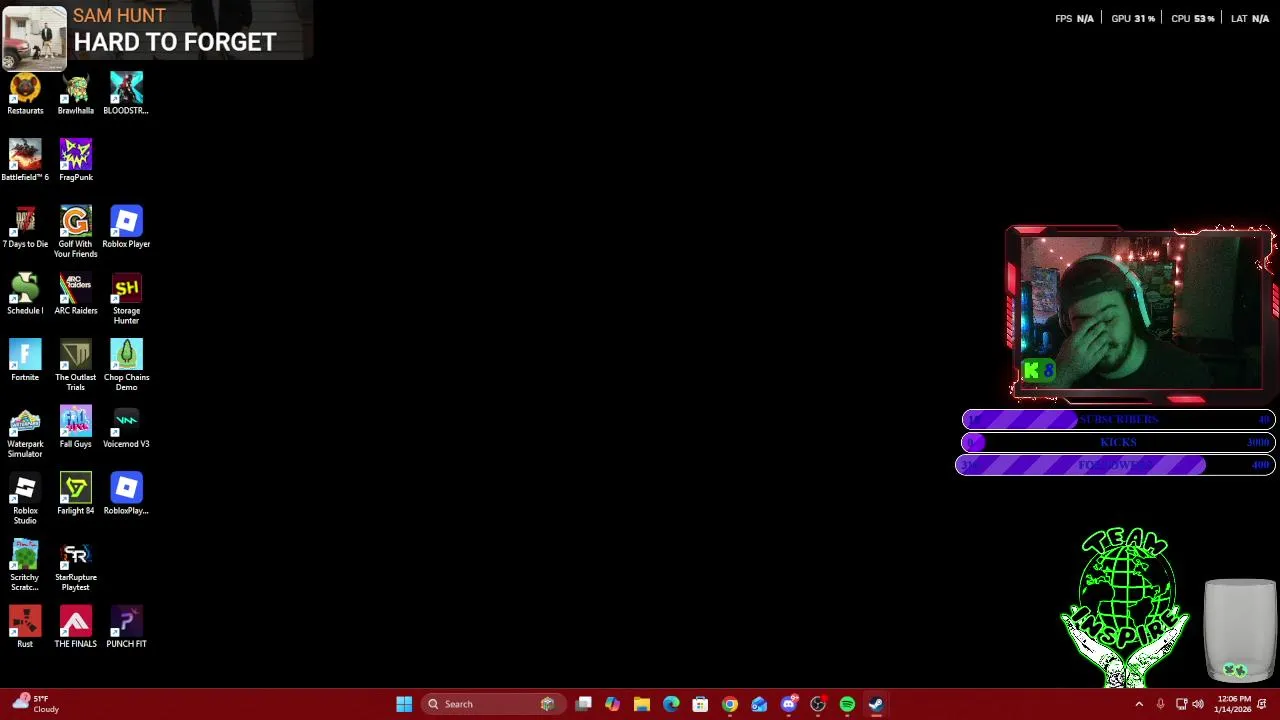This screenshot has height=720, width=1280.
Task: Click the Followers goal progress bar
Action: pyautogui.click(x=1116, y=465)
